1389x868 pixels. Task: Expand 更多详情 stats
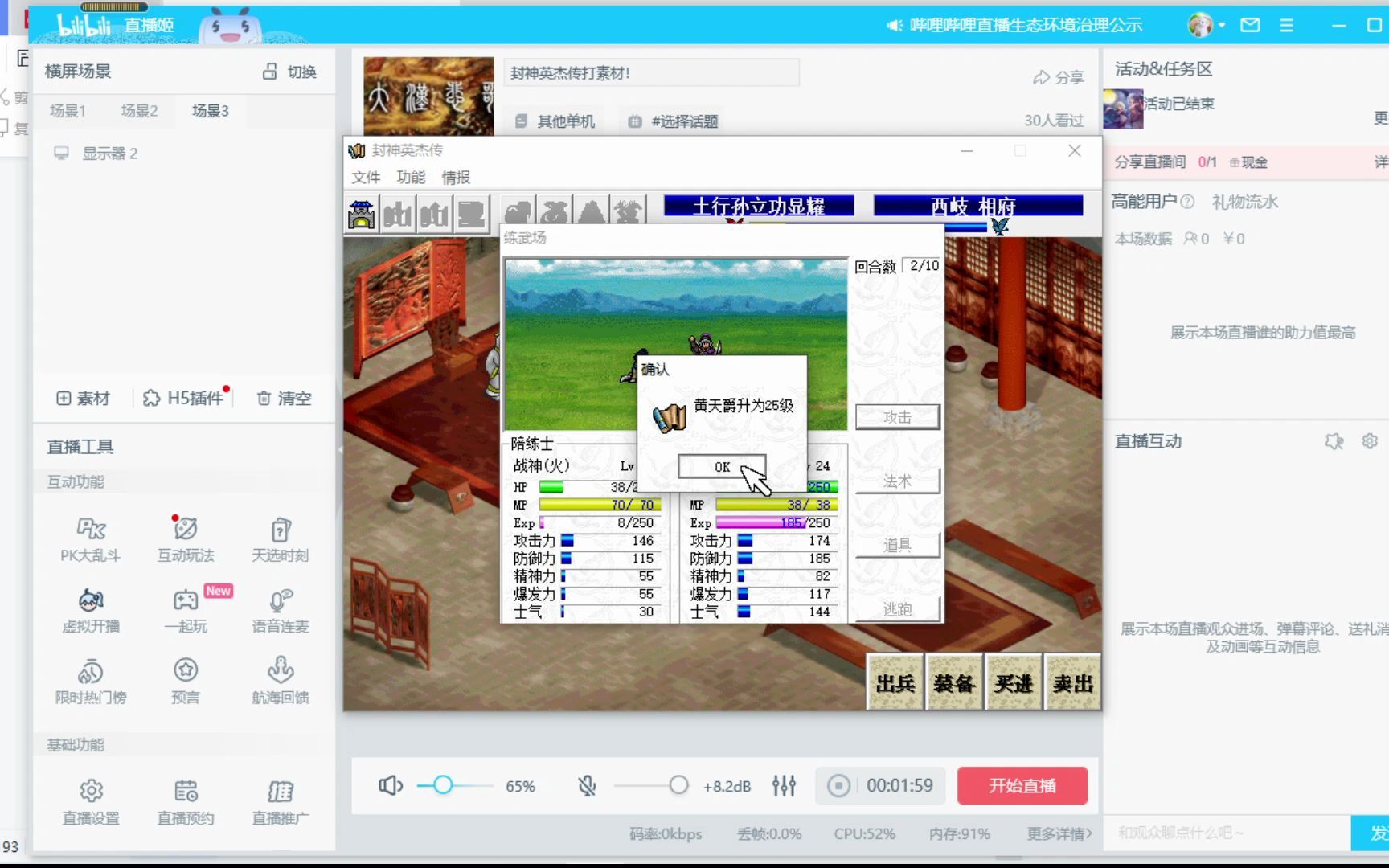pyautogui.click(x=1059, y=833)
